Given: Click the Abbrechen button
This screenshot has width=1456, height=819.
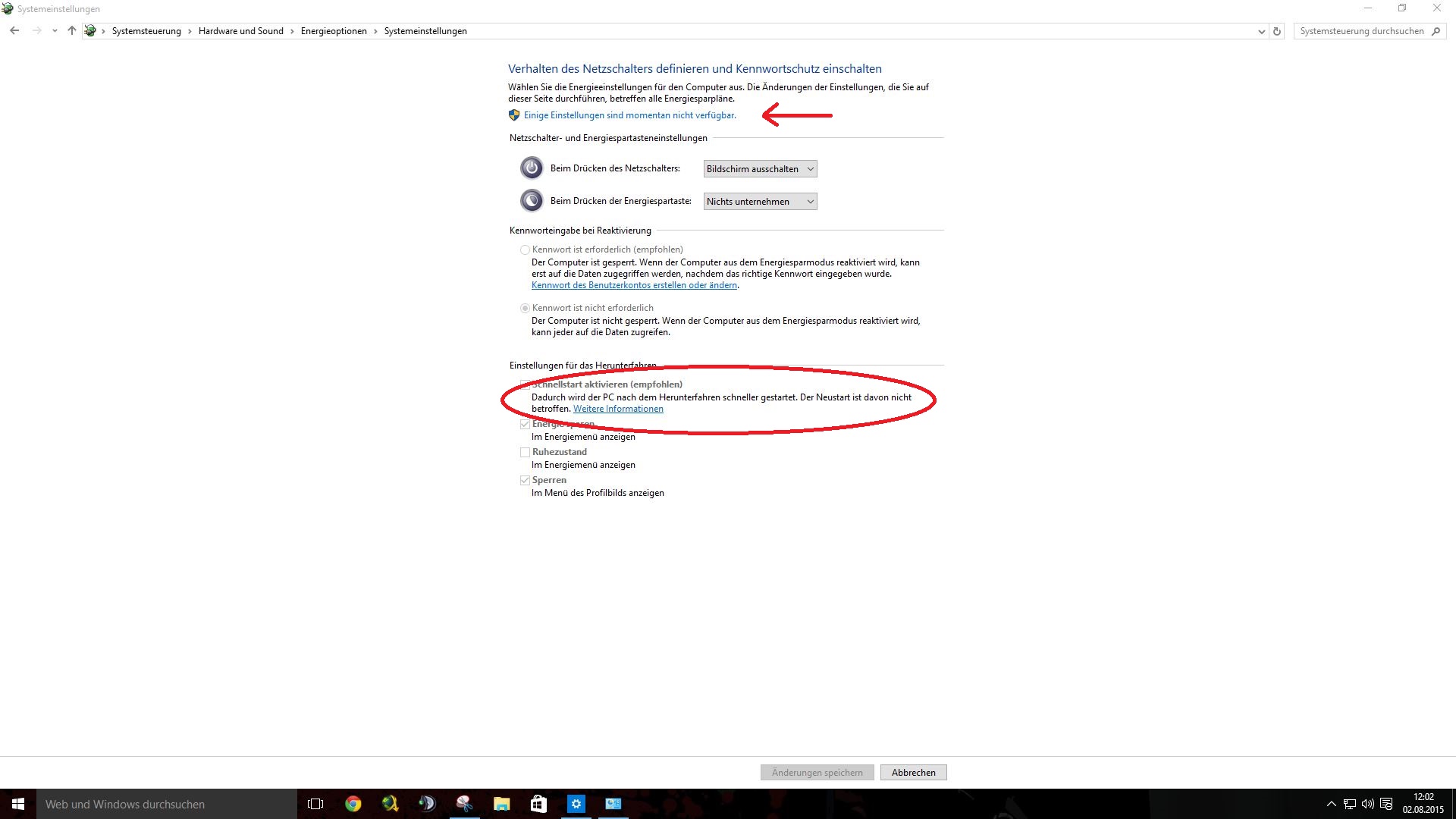Looking at the screenshot, I should (x=913, y=772).
